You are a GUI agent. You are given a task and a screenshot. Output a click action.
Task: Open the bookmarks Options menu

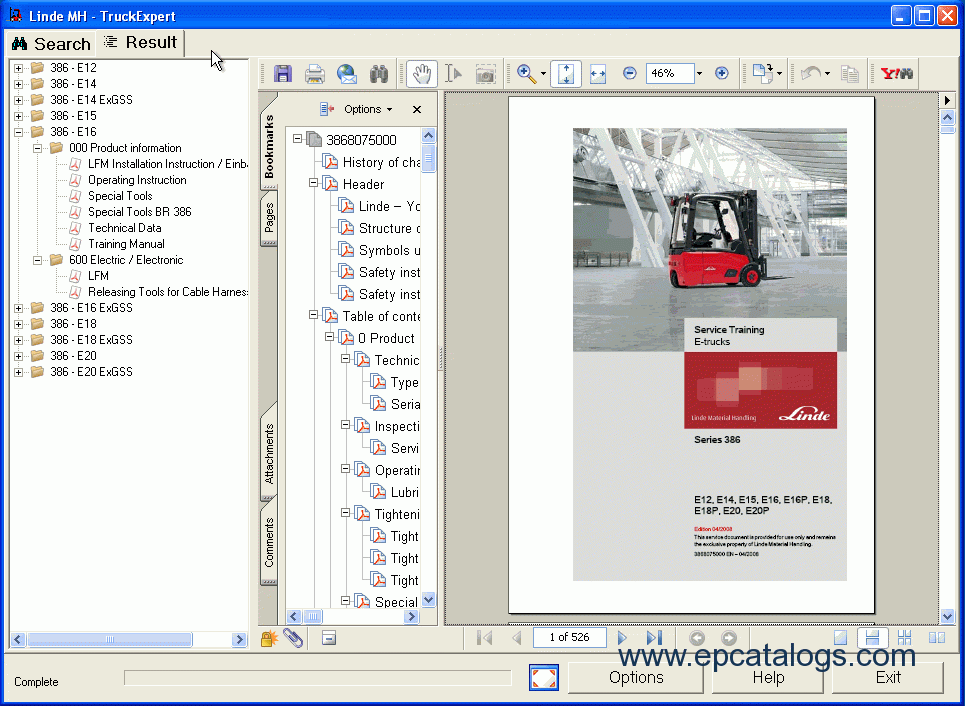368,109
